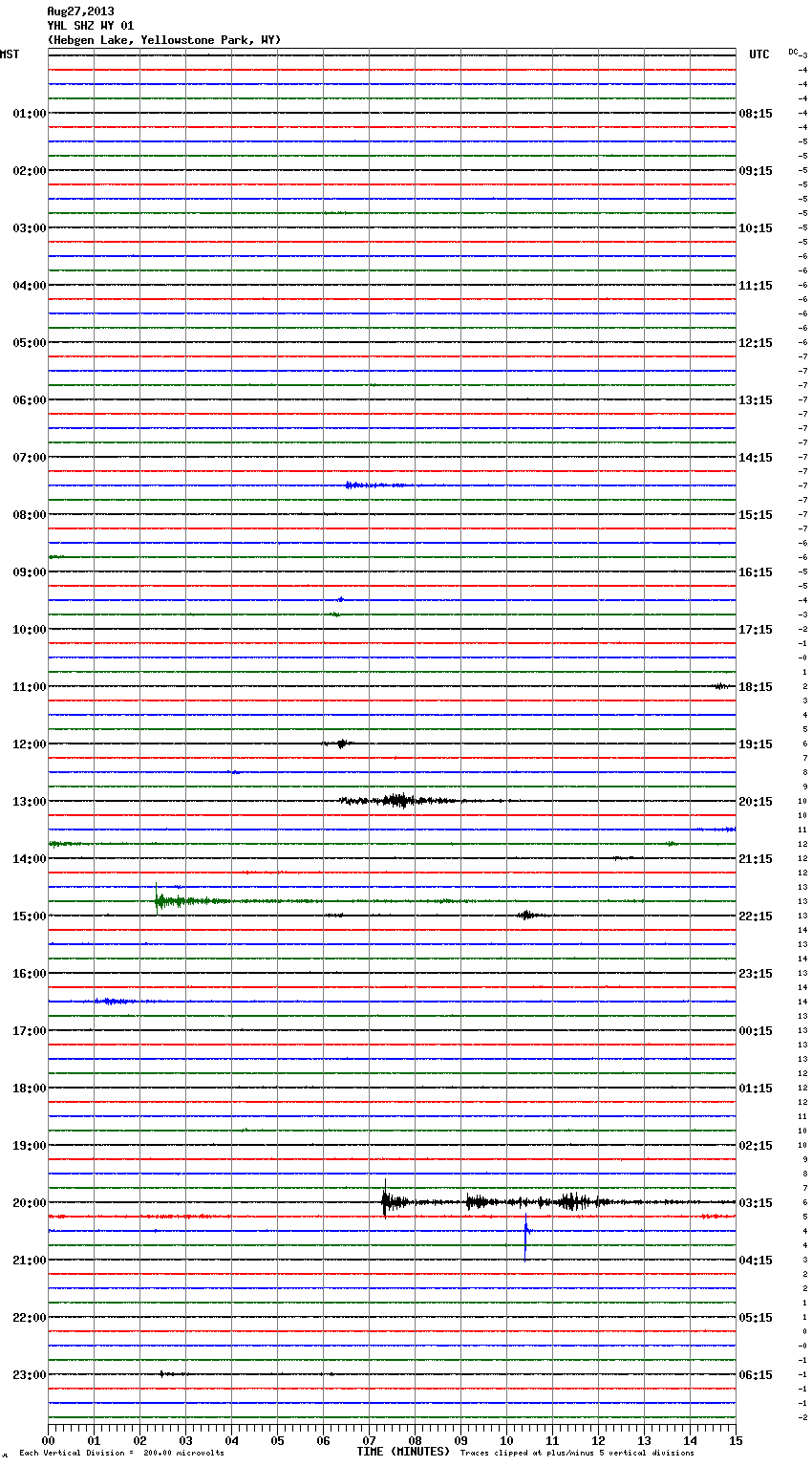Click minute tick 10 on bottom axis

pyautogui.click(x=506, y=1439)
